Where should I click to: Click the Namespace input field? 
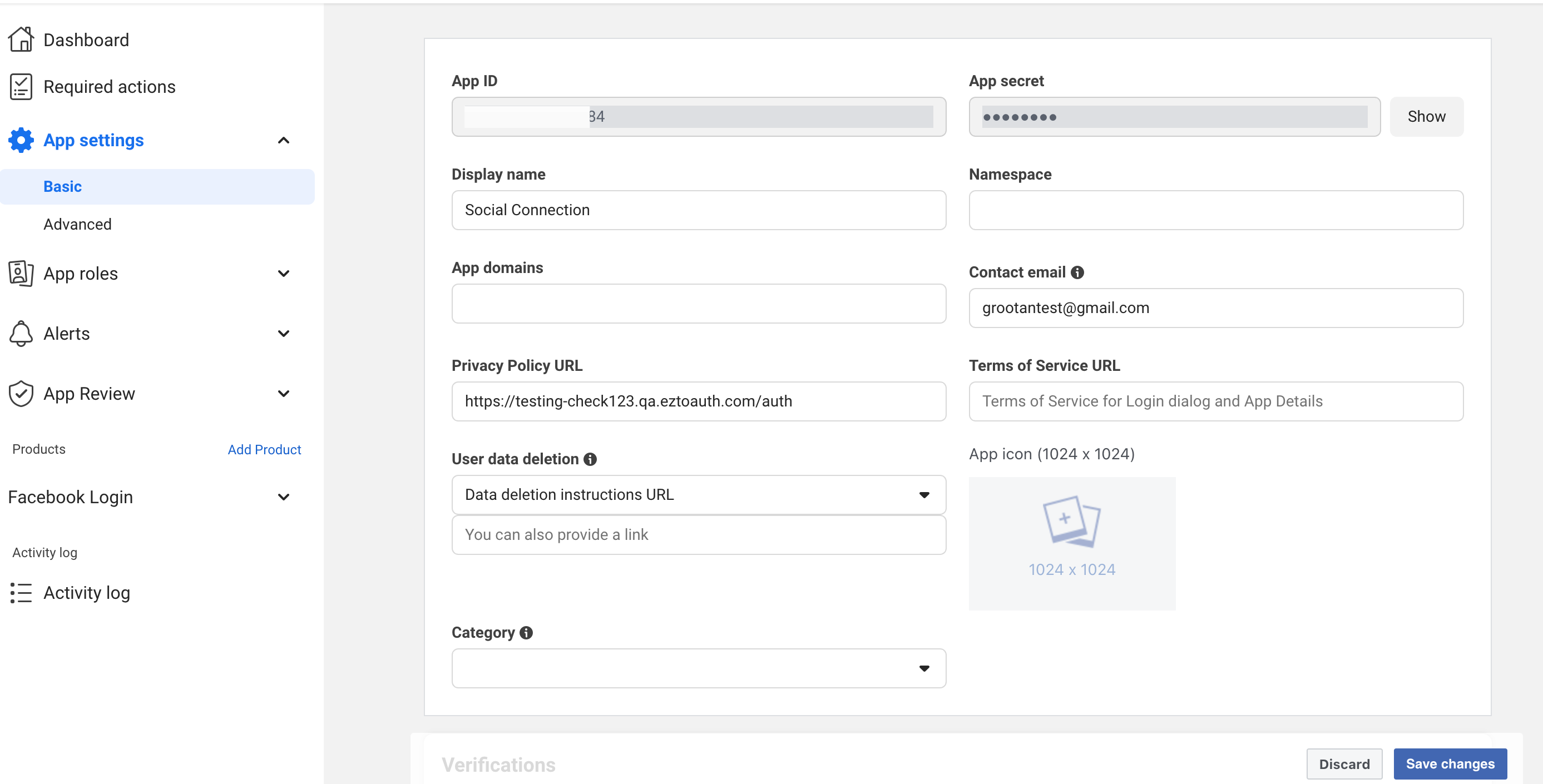(x=1216, y=210)
